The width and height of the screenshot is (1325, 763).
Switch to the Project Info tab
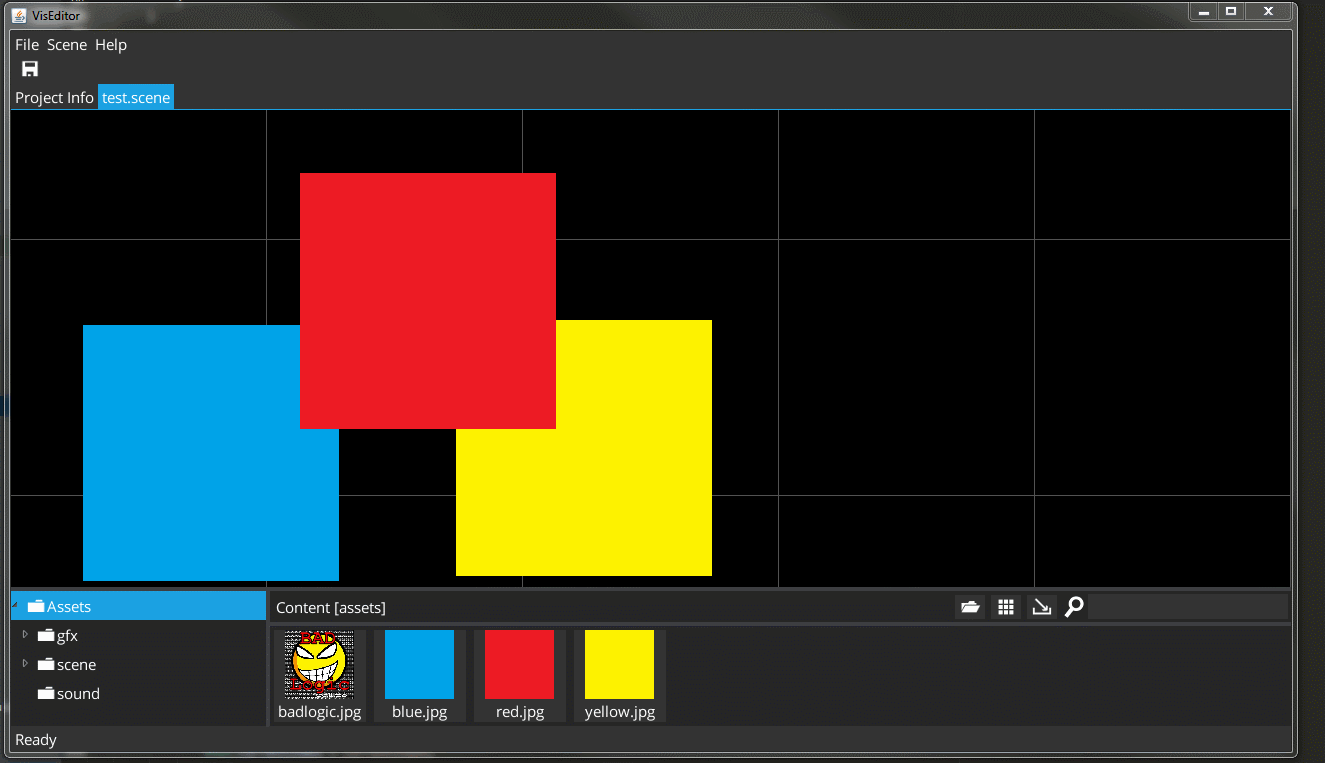click(x=54, y=98)
